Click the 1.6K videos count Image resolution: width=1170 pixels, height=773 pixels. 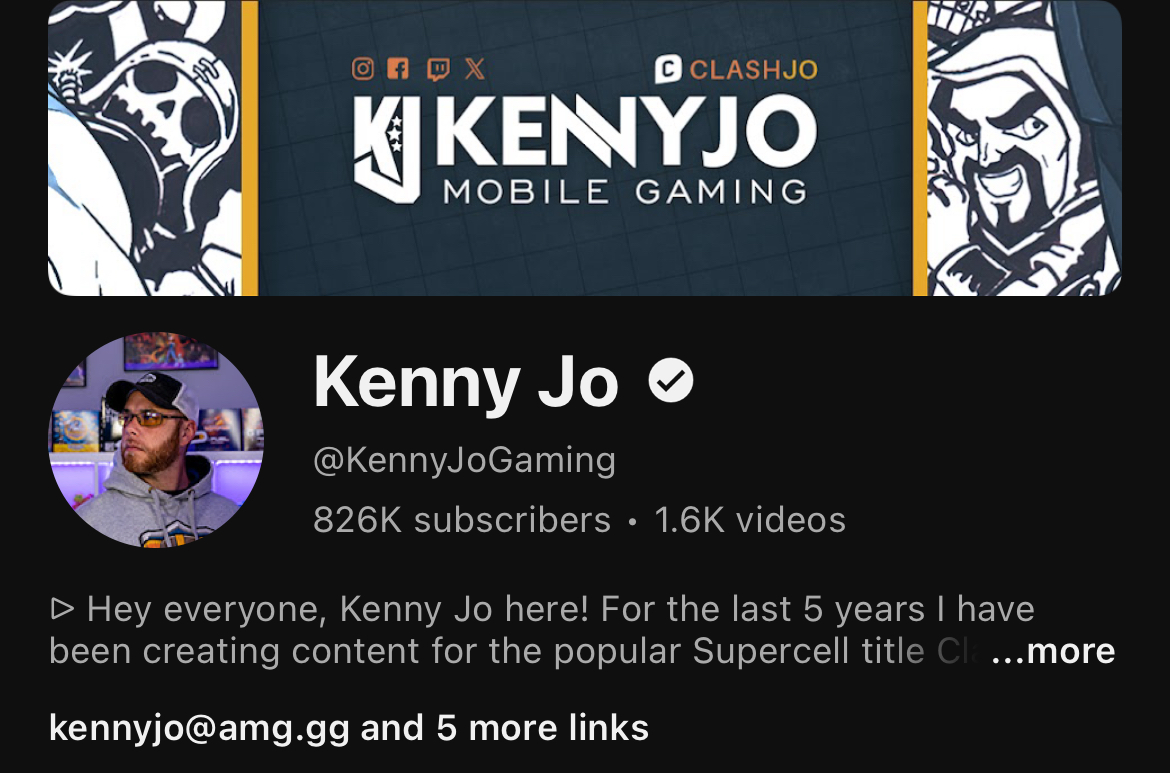[750, 519]
